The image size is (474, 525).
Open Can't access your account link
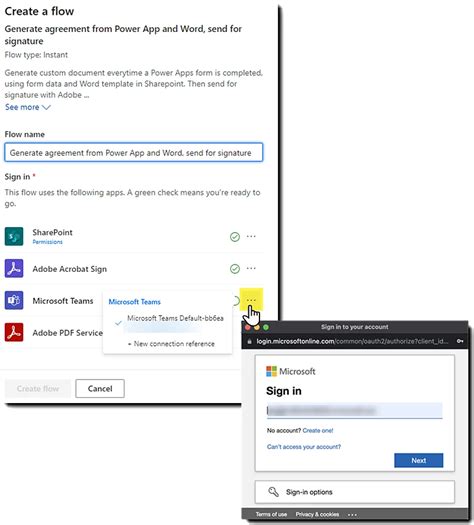[x=304, y=447]
